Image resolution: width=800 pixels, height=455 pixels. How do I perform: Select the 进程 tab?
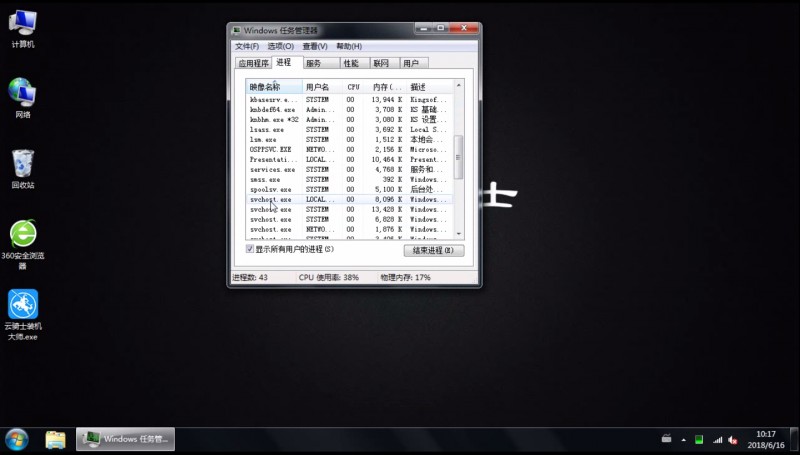[x=287, y=62]
